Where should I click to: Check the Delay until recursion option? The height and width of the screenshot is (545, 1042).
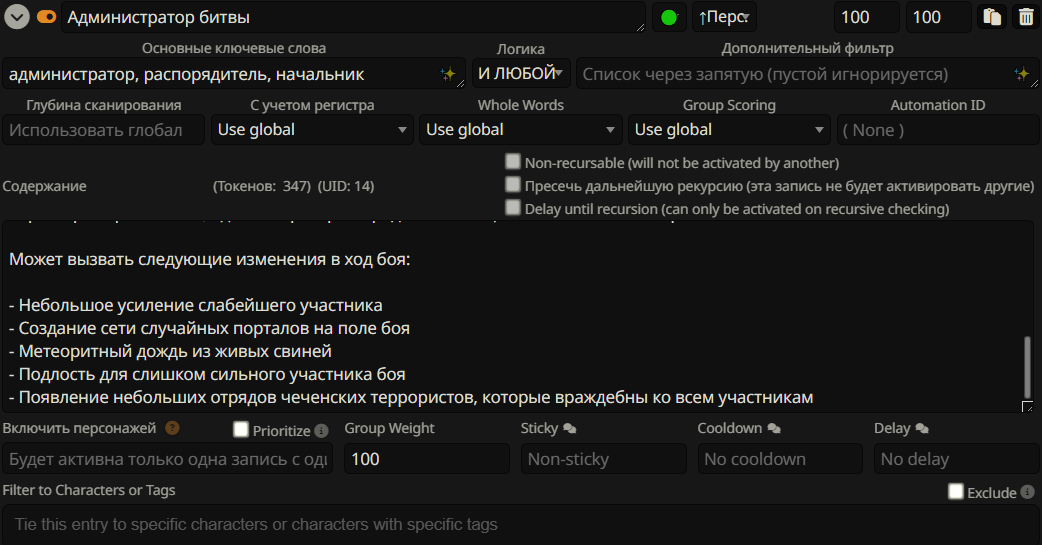[x=513, y=208]
